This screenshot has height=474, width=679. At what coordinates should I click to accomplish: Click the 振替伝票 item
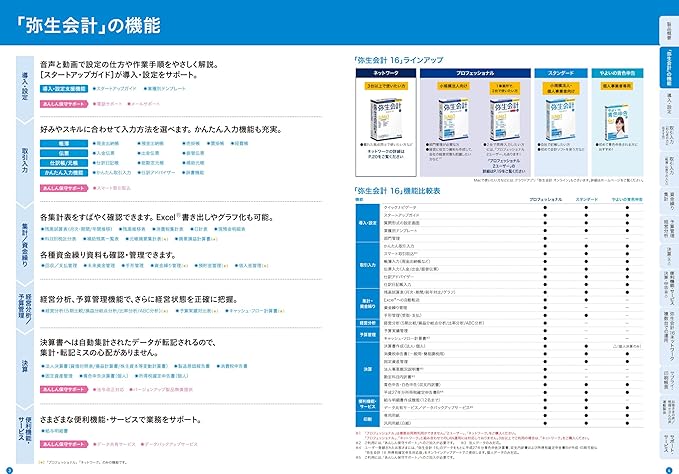[x=193, y=153]
